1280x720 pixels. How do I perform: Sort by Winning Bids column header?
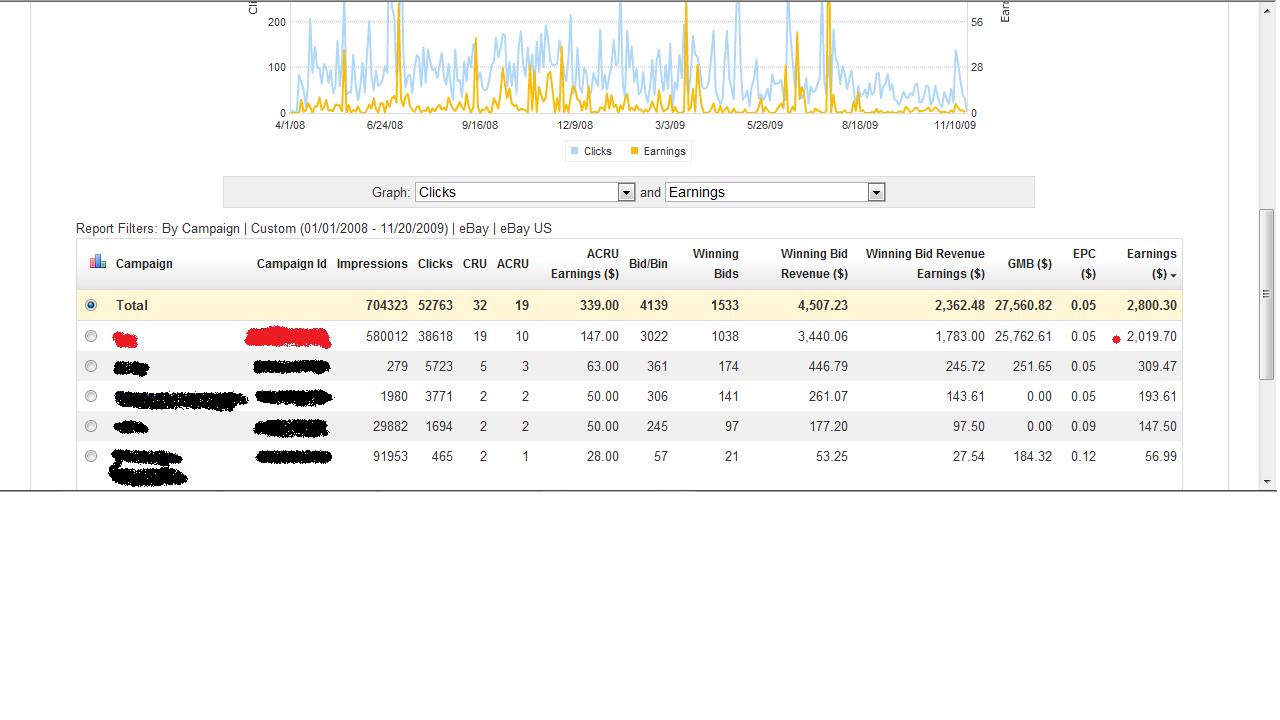click(715, 264)
